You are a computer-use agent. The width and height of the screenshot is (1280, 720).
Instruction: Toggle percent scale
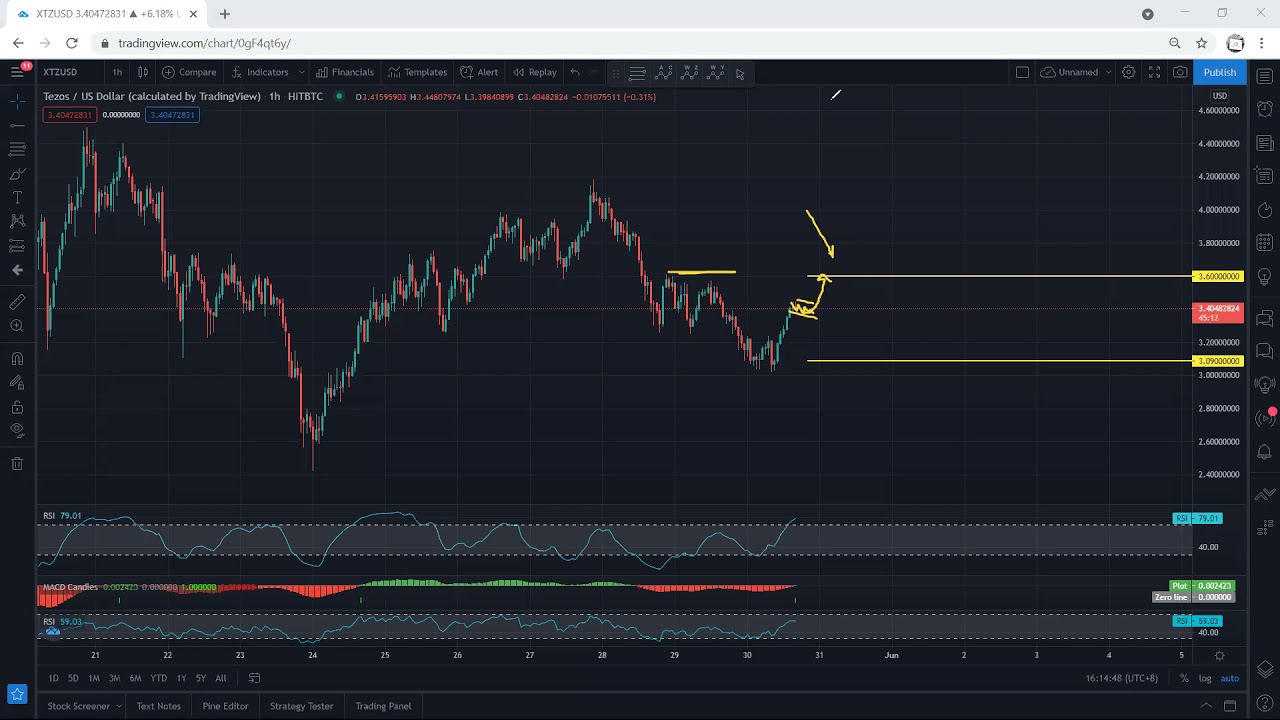(1184, 678)
